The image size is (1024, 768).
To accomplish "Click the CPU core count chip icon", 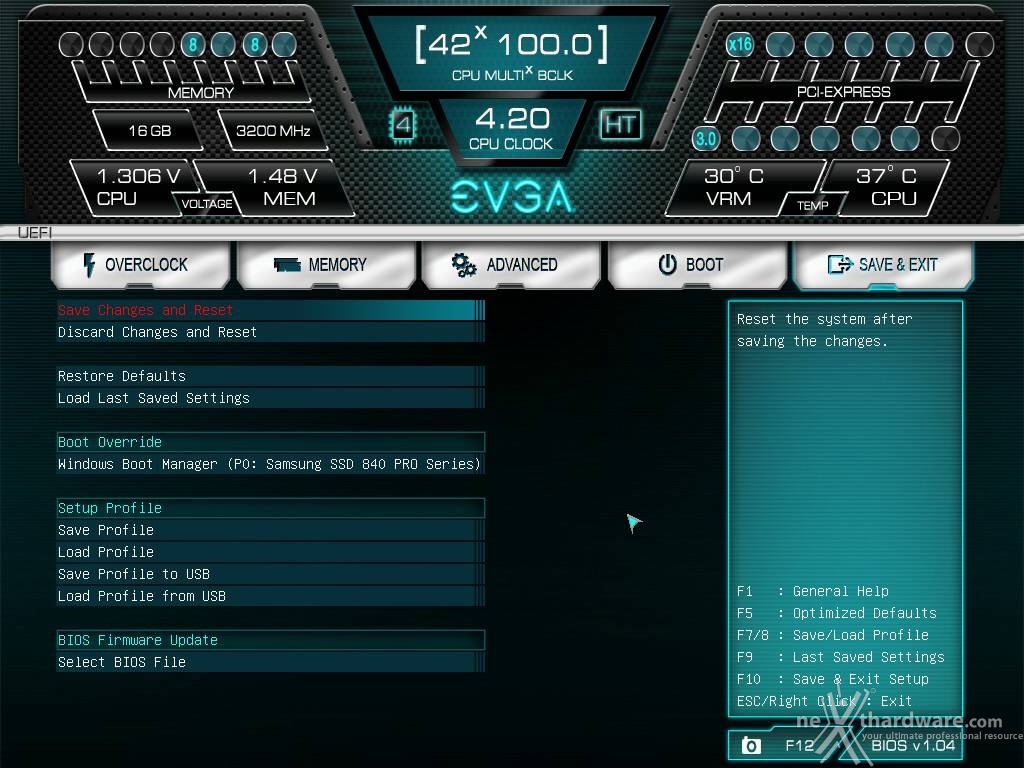I will click(403, 124).
